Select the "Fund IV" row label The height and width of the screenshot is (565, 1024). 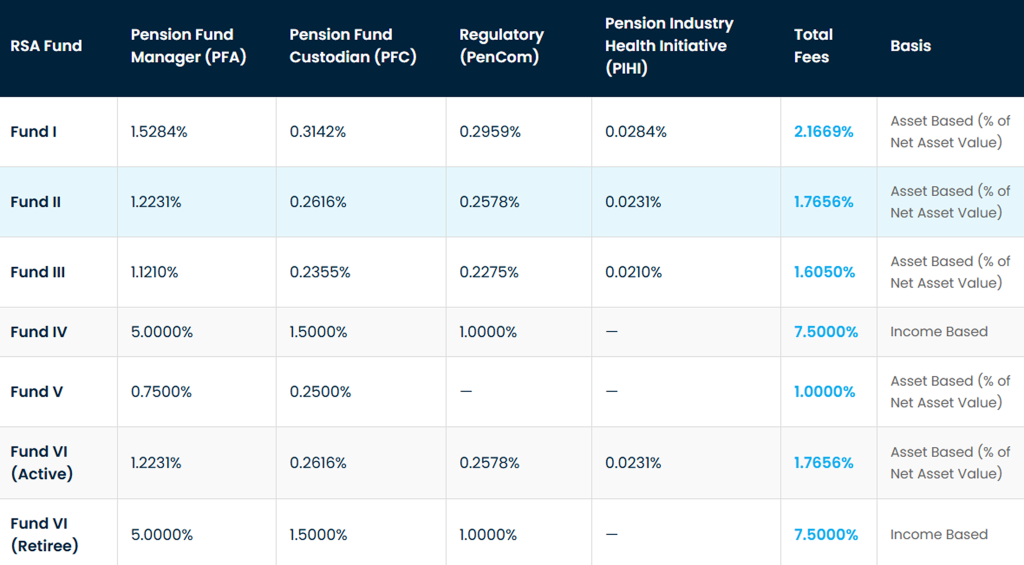click(39, 332)
